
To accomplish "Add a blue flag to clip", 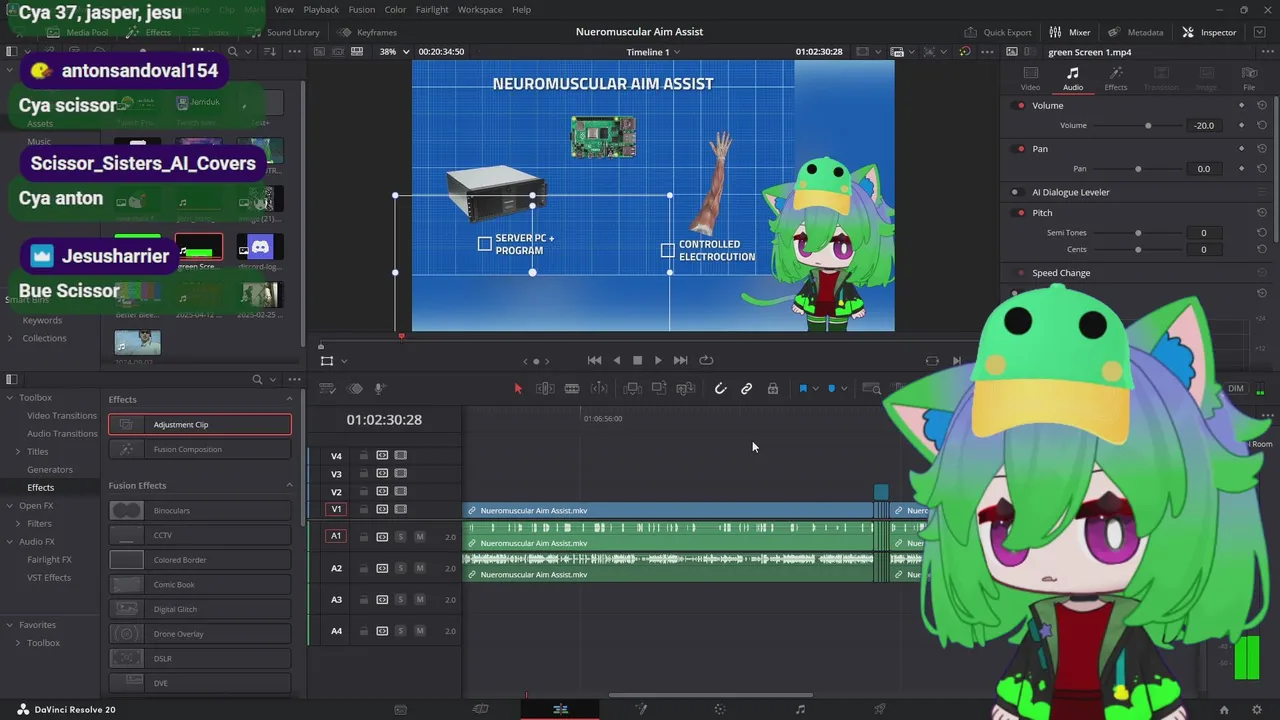I will (x=803, y=389).
